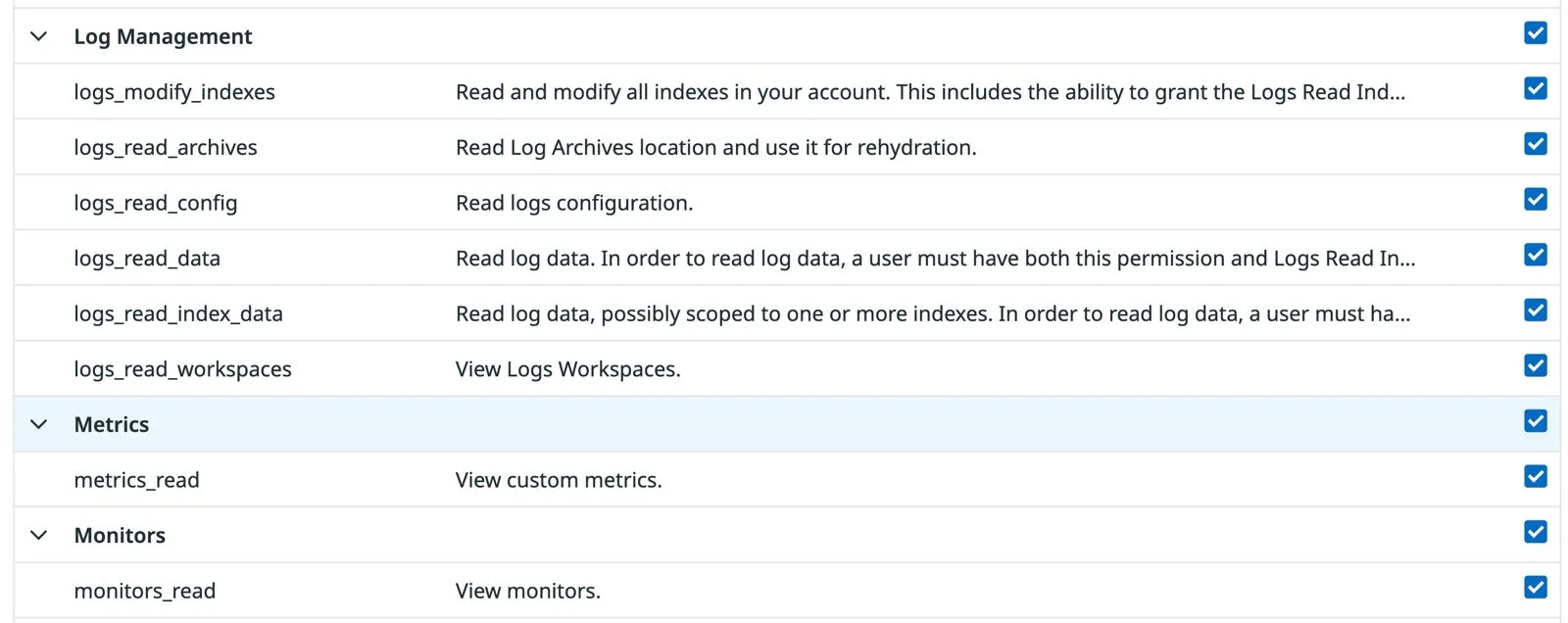Screen dimensions: 1568x623
Task: Collapse the Metrics section chevron
Action: tap(39, 424)
